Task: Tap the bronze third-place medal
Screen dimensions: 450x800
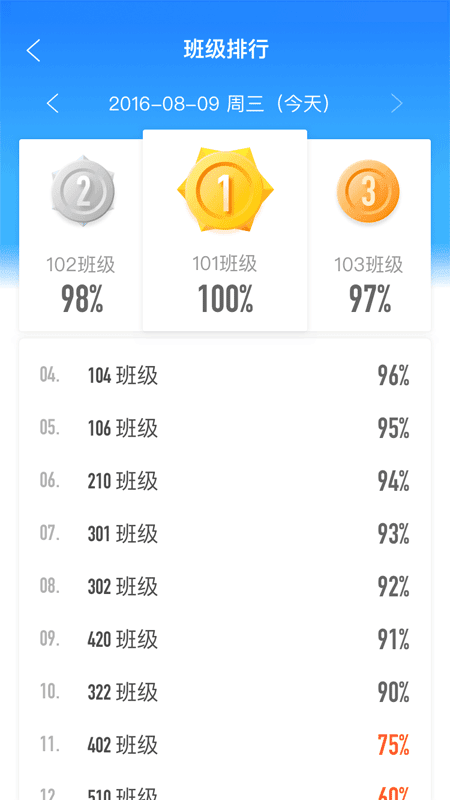Action: click(x=368, y=191)
